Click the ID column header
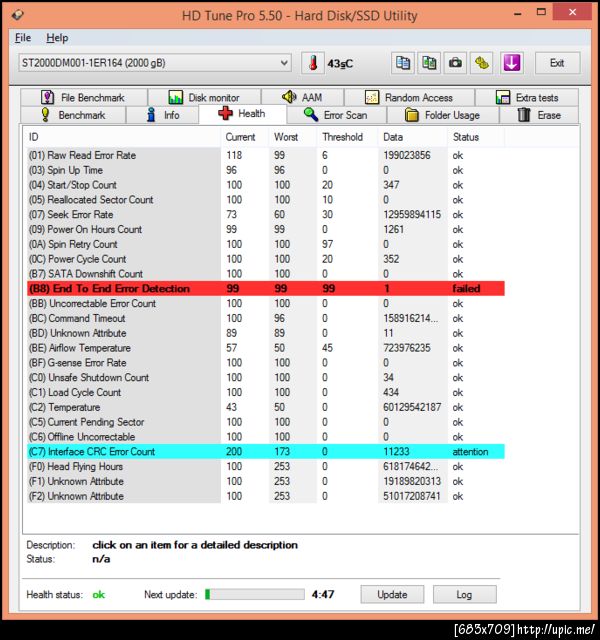Screen dimensions: 600x640 (x=122, y=137)
